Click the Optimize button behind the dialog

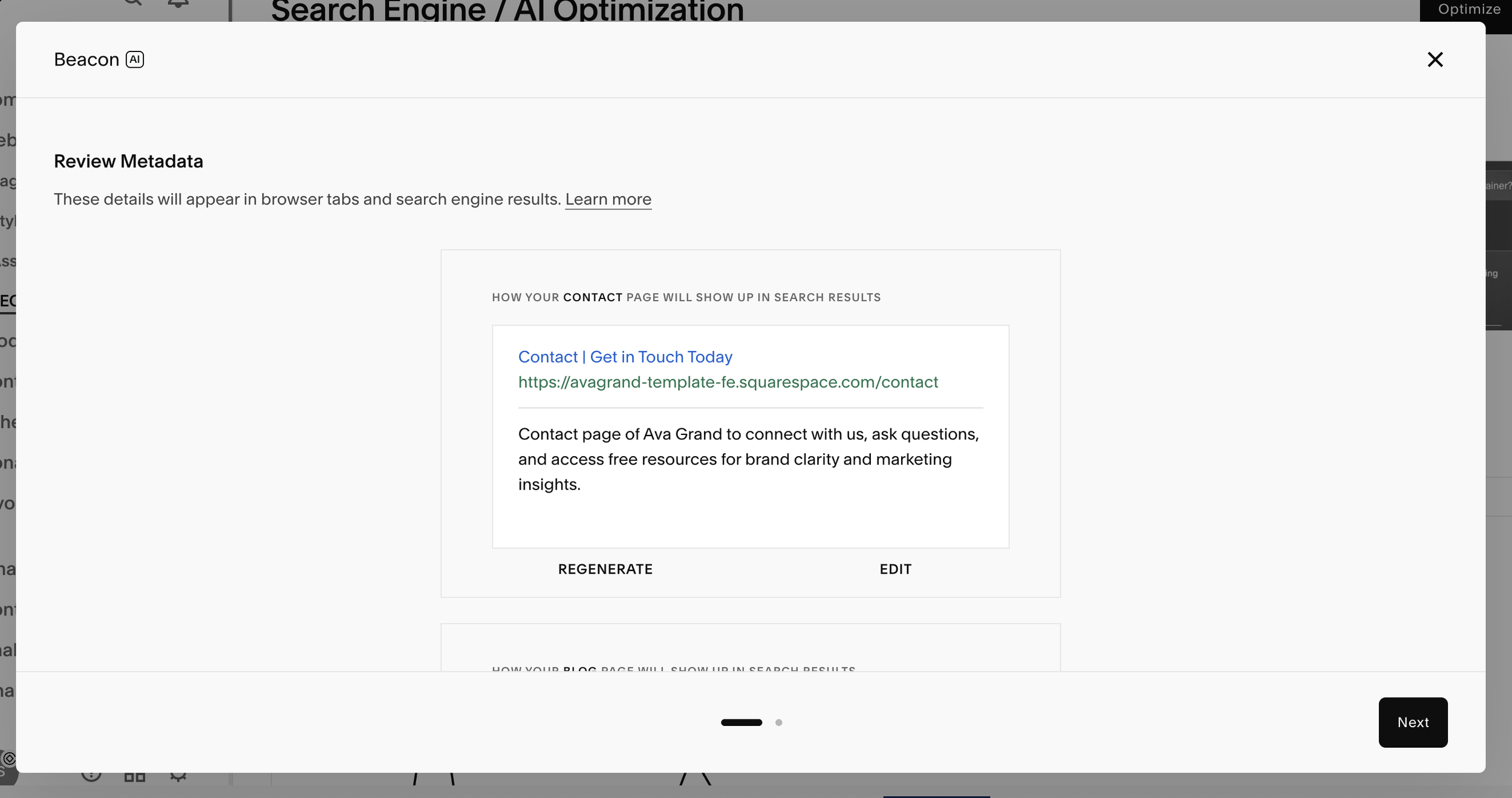click(x=1468, y=10)
